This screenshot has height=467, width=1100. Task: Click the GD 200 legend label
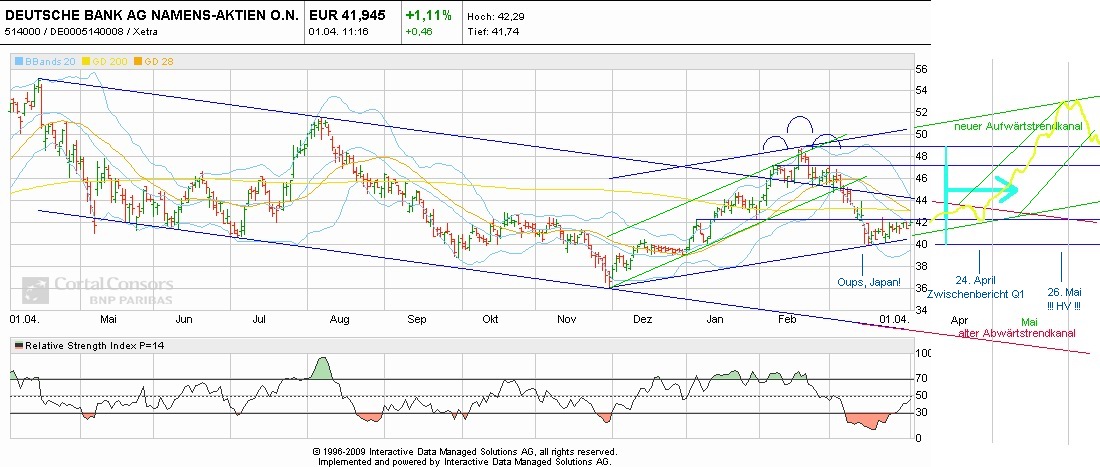[109, 62]
